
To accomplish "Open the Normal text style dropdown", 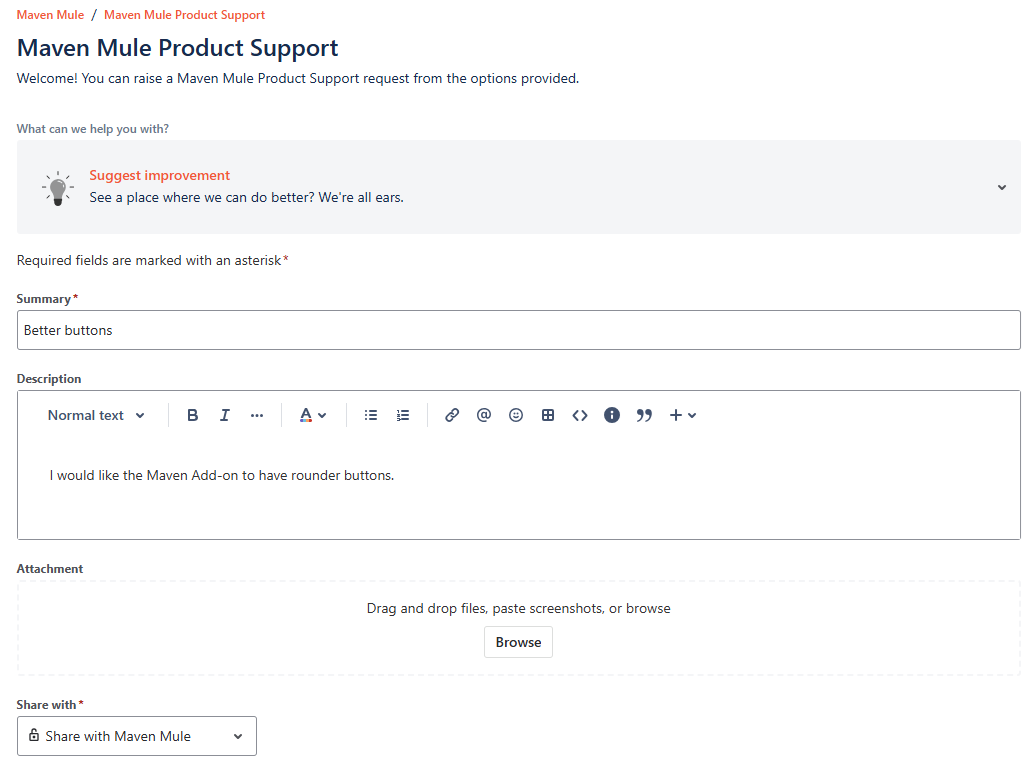I will 96,415.
